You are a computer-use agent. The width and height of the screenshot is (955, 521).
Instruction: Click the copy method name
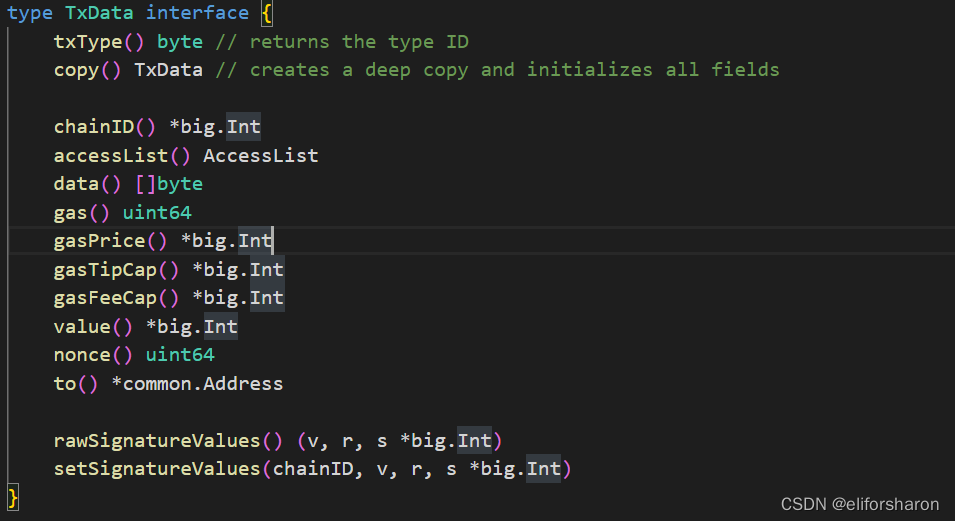point(76,70)
